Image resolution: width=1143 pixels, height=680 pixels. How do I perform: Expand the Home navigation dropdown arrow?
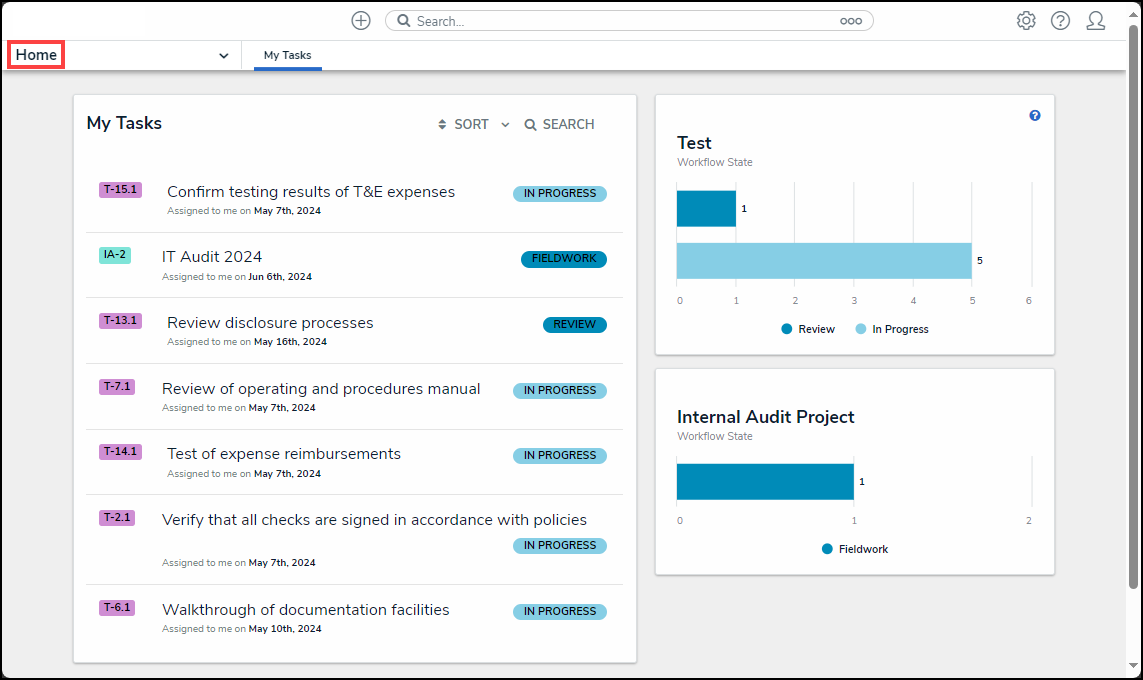click(x=223, y=56)
